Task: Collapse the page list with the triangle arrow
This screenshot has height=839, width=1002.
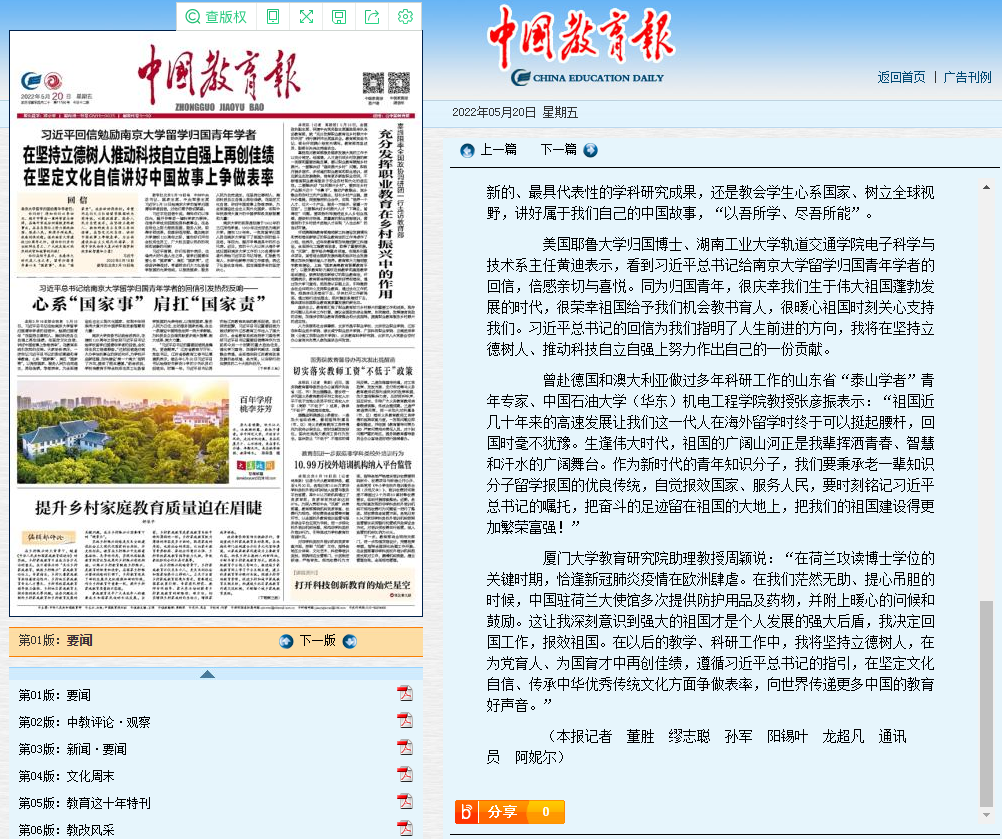Action: click(207, 674)
